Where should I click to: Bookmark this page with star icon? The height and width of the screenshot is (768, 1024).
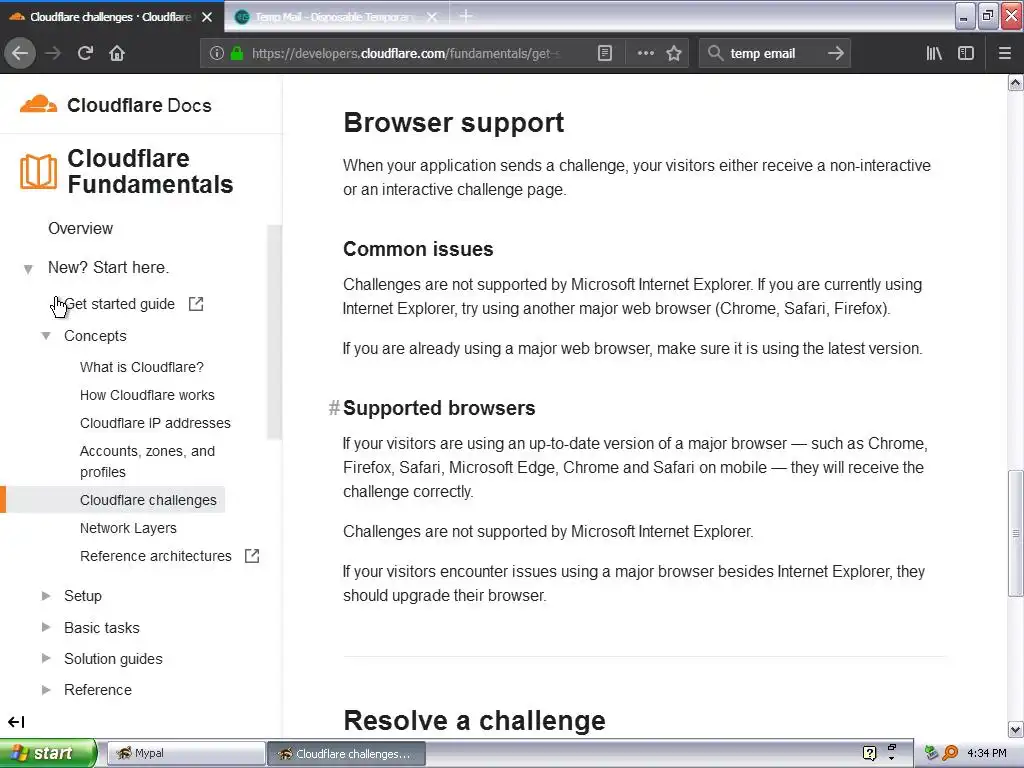click(x=674, y=53)
